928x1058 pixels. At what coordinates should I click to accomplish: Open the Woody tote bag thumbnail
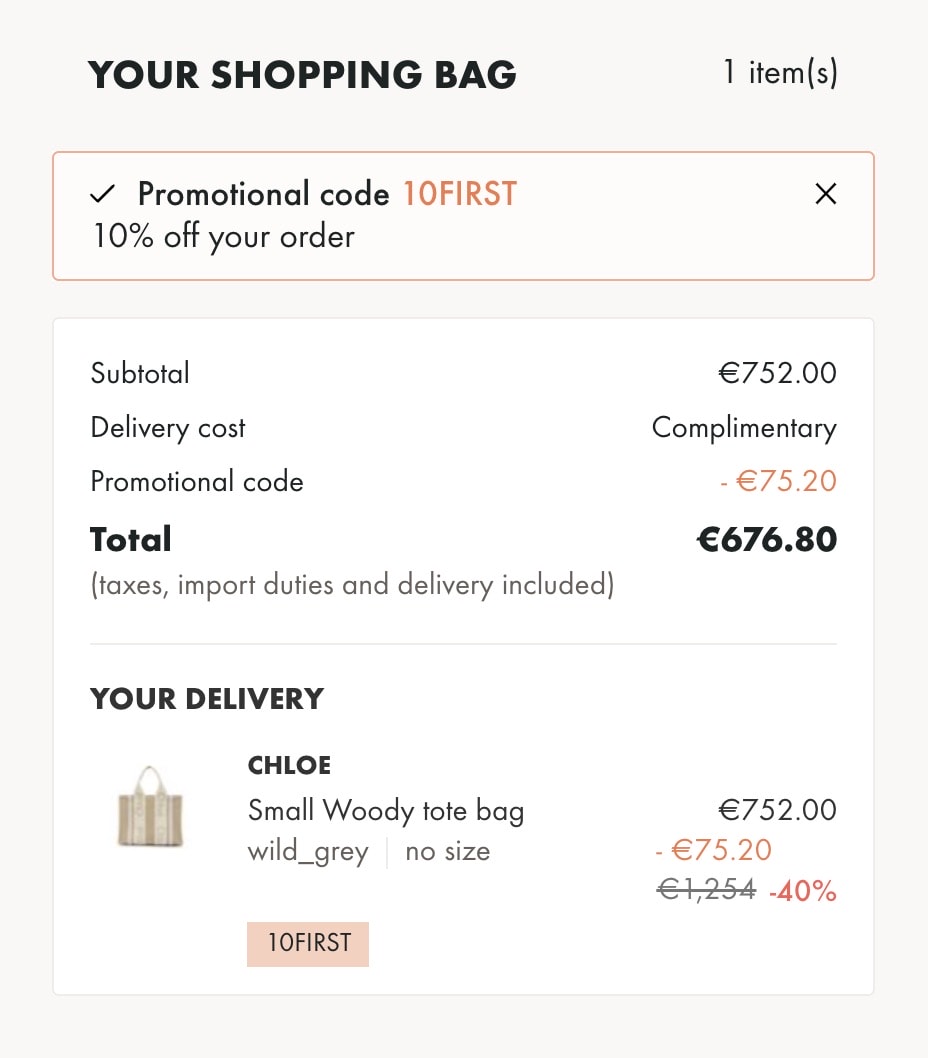pyautogui.click(x=150, y=807)
